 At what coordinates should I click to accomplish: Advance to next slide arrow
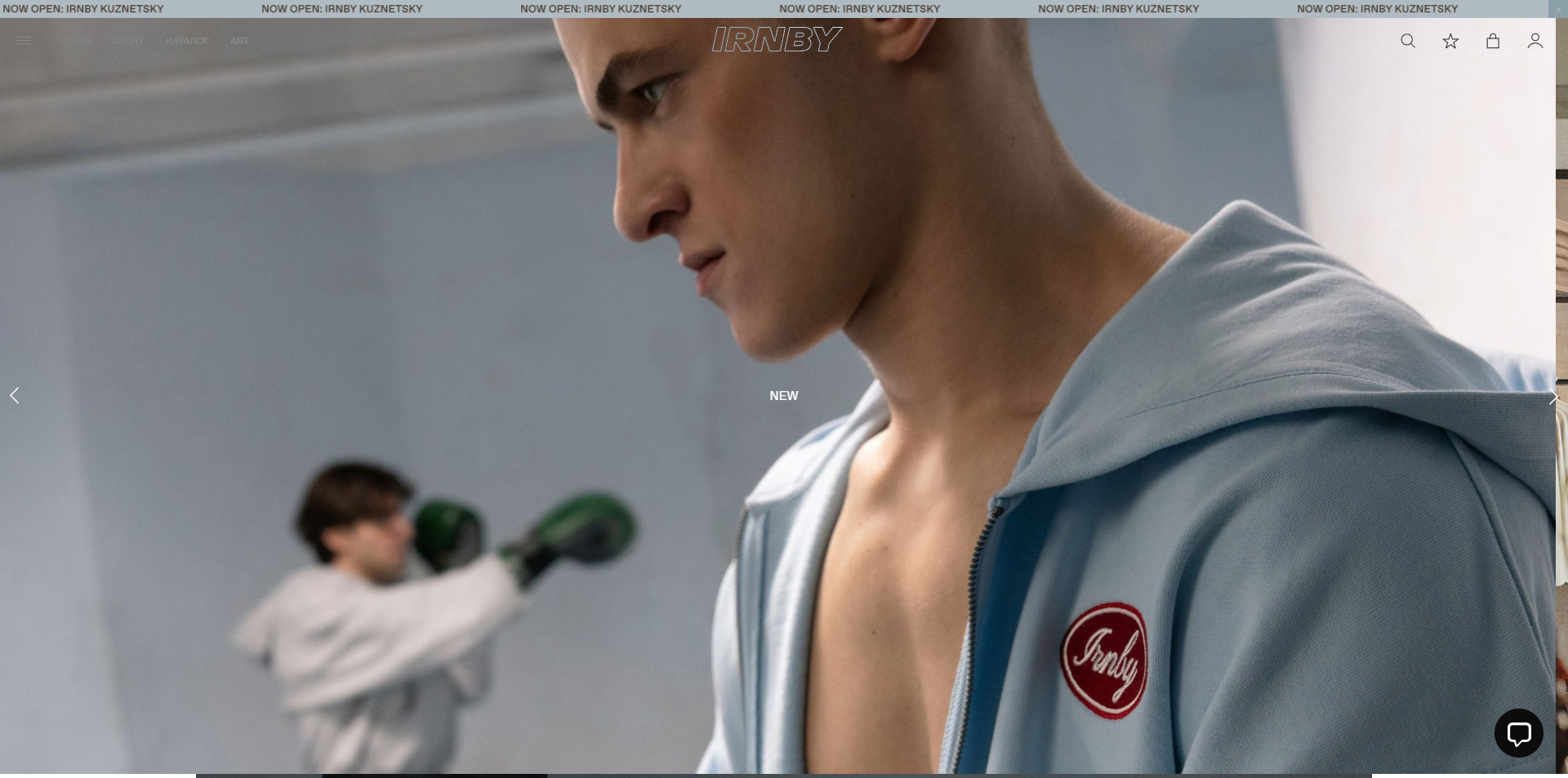tap(1552, 398)
